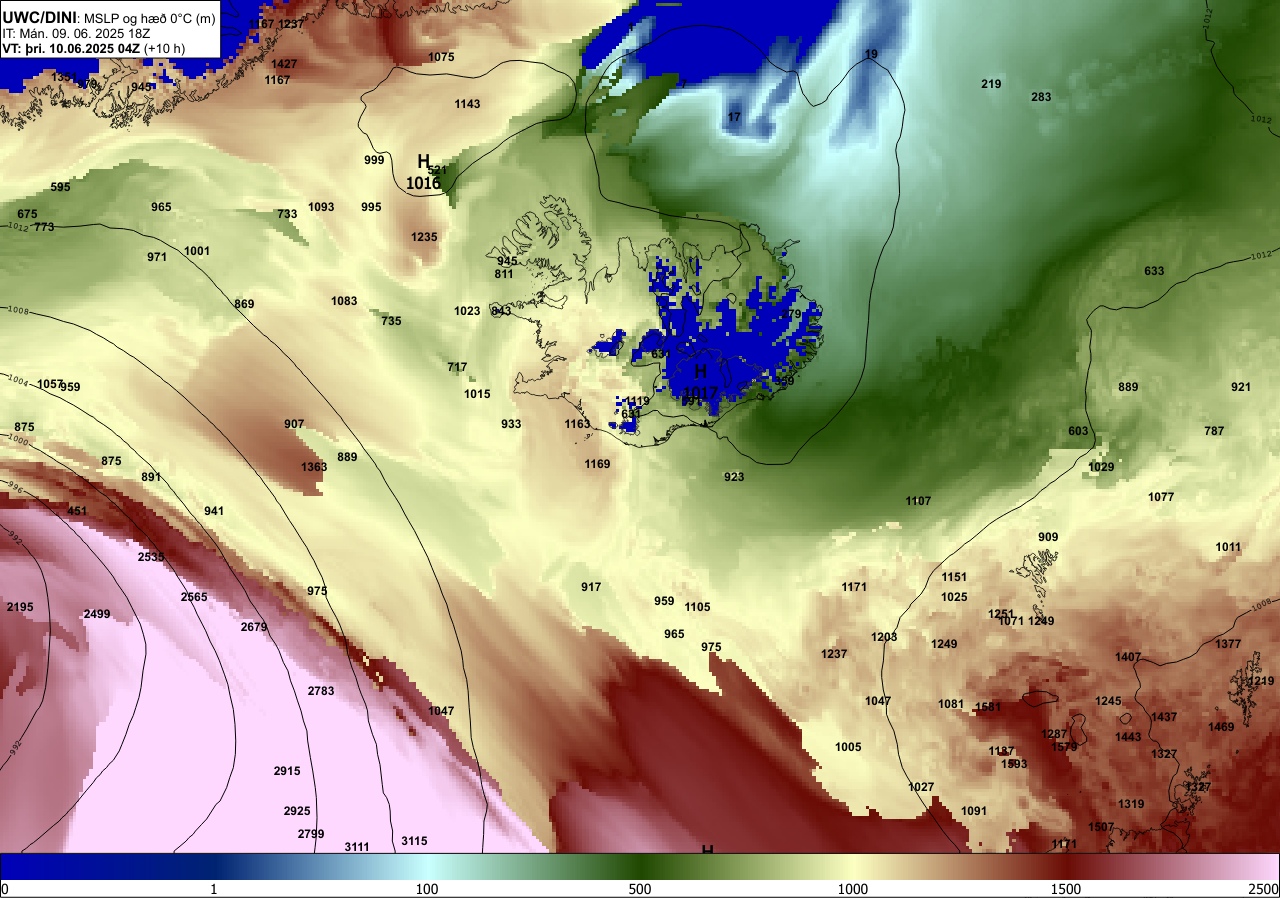Click the height value 787
Screen dimensions: 1280x898
[x=1214, y=431]
